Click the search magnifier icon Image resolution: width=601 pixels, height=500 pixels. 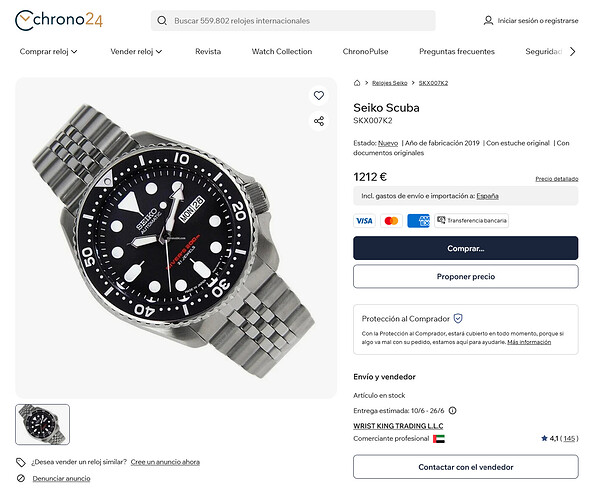click(x=162, y=21)
